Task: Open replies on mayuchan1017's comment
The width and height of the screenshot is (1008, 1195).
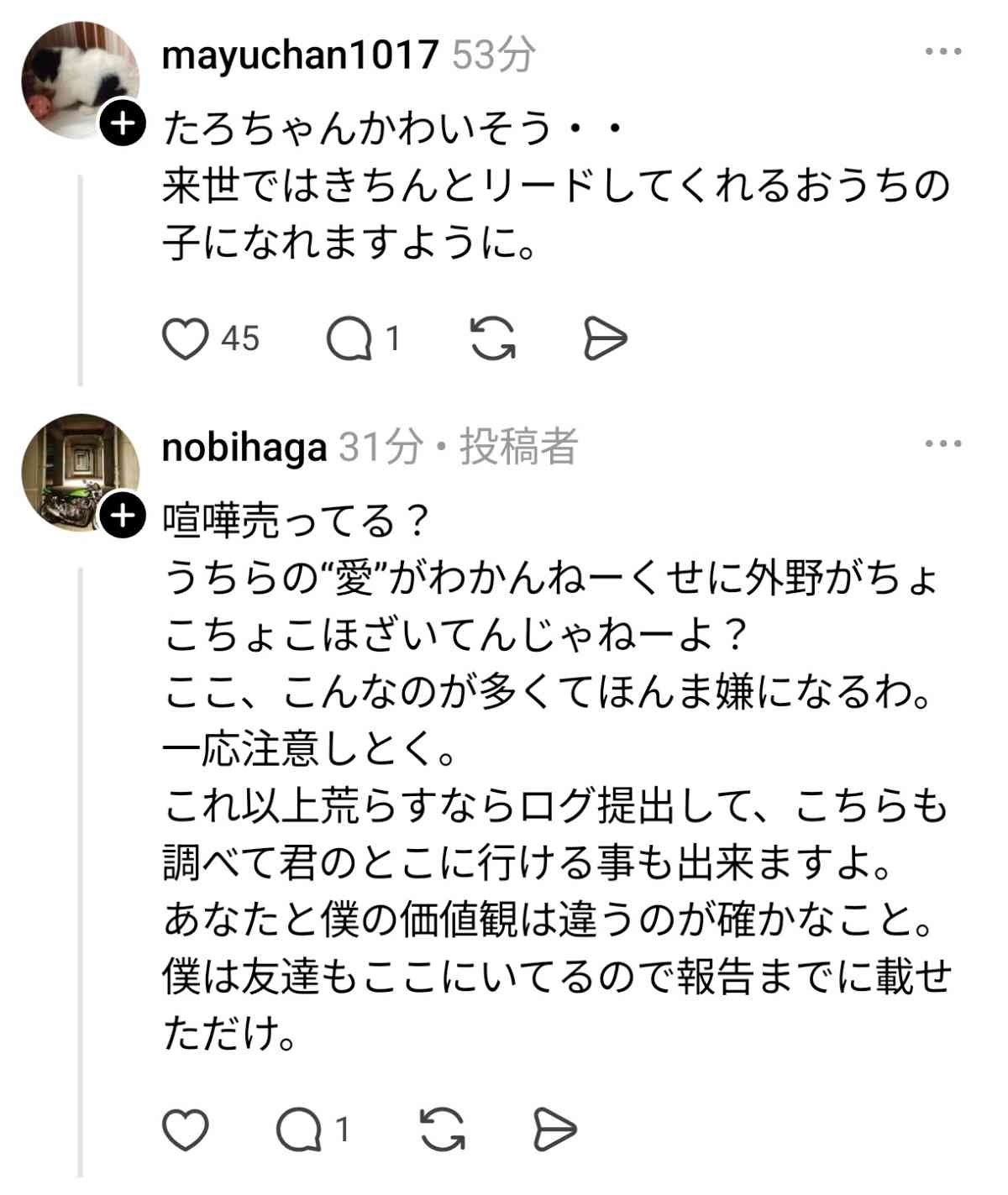Action: [349, 339]
